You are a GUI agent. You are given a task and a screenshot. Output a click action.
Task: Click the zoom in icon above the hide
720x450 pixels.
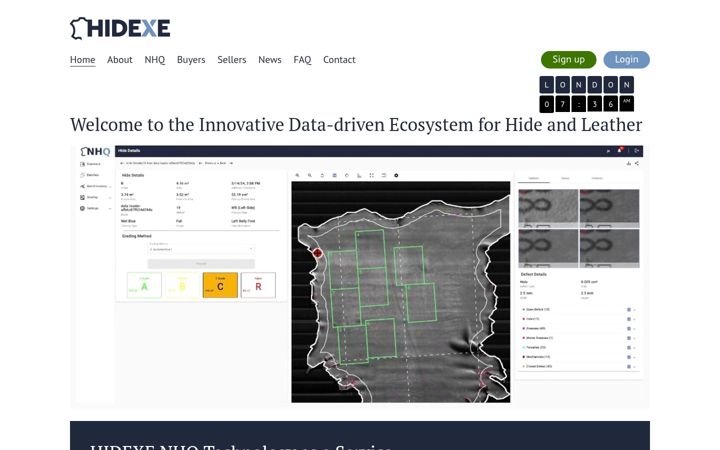point(298,175)
